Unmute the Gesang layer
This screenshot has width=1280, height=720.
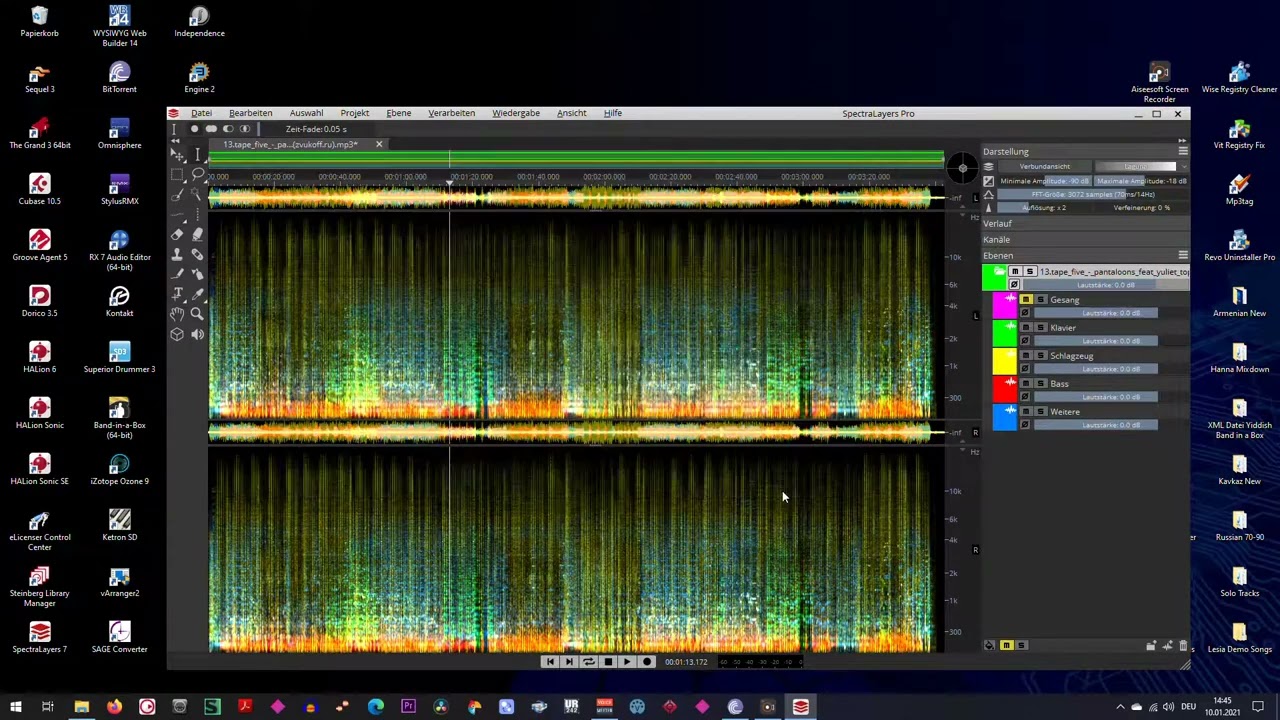coord(1026,300)
